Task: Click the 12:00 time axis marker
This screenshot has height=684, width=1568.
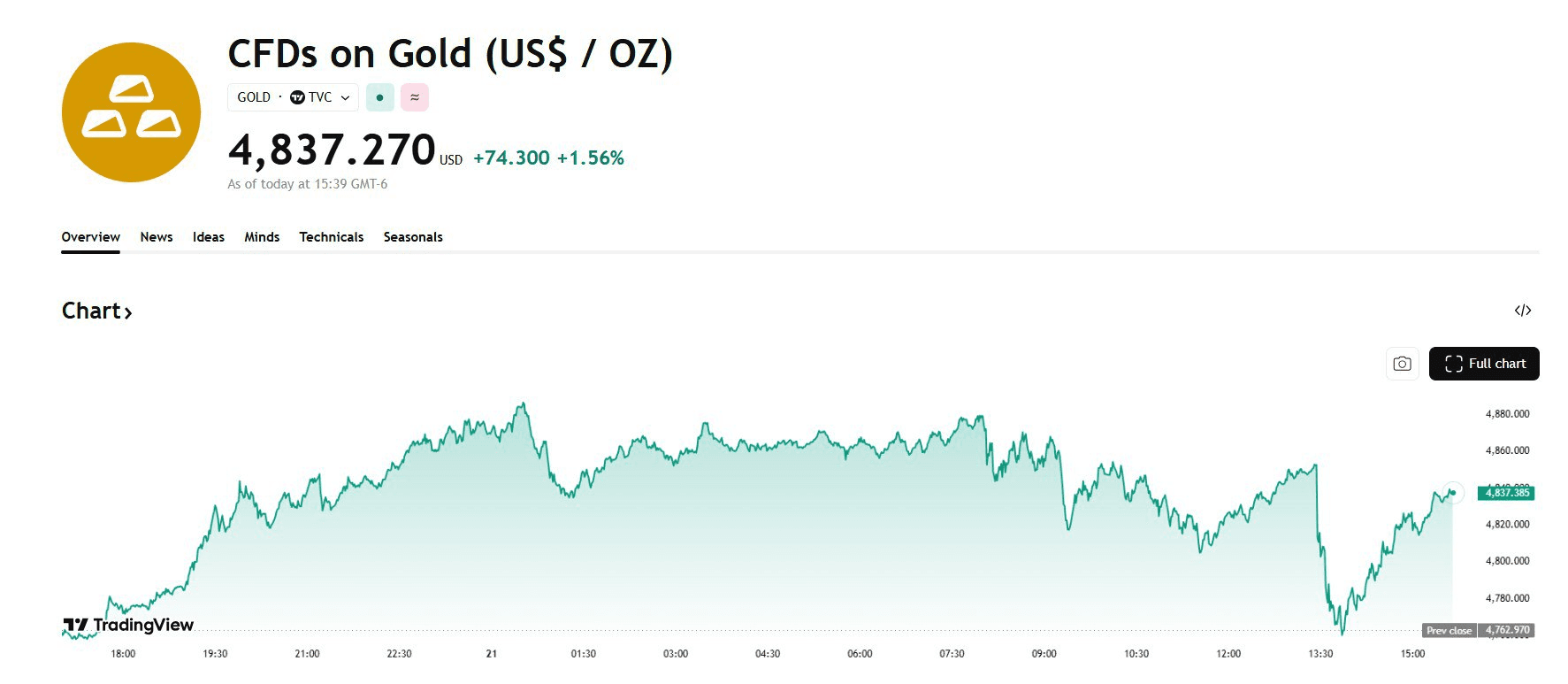Action: [1228, 654]
